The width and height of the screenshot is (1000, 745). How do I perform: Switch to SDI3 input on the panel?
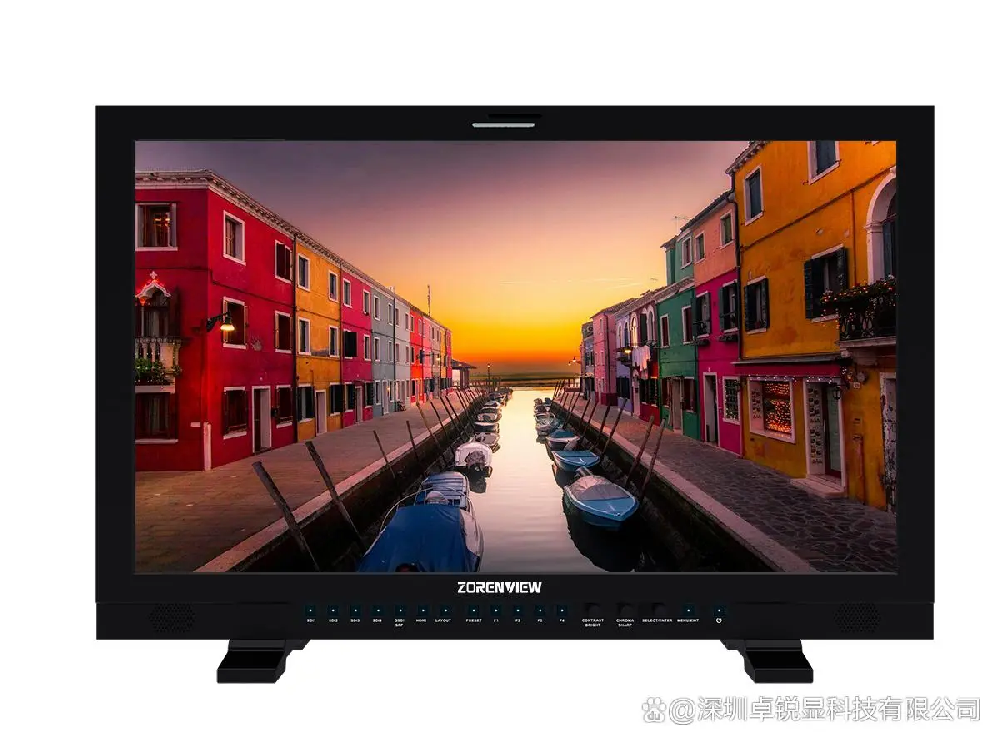355,610
